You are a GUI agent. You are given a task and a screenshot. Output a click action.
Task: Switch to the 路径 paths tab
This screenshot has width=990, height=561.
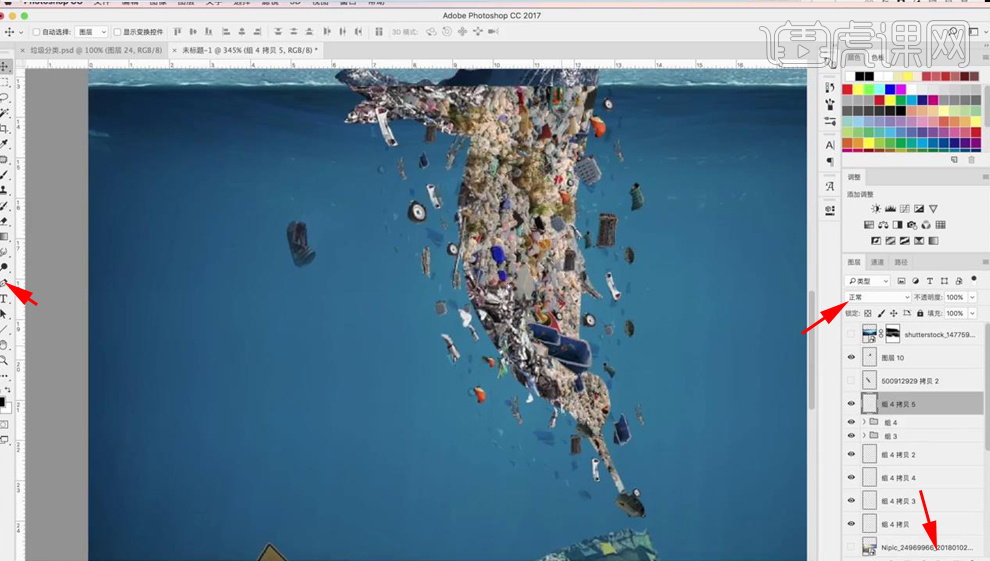[901, 262]
